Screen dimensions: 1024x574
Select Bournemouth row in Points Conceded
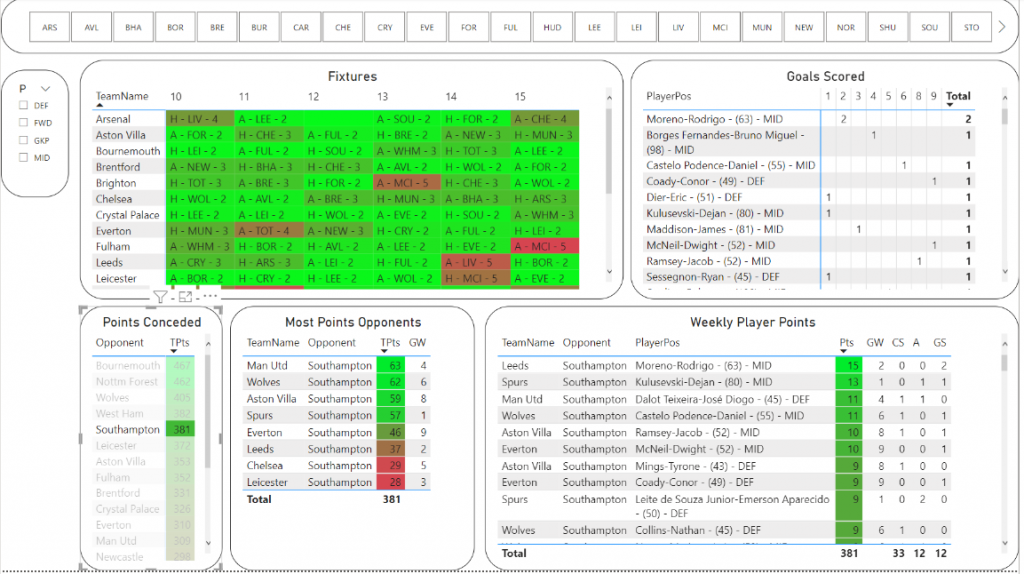click(x=128, y=366)
